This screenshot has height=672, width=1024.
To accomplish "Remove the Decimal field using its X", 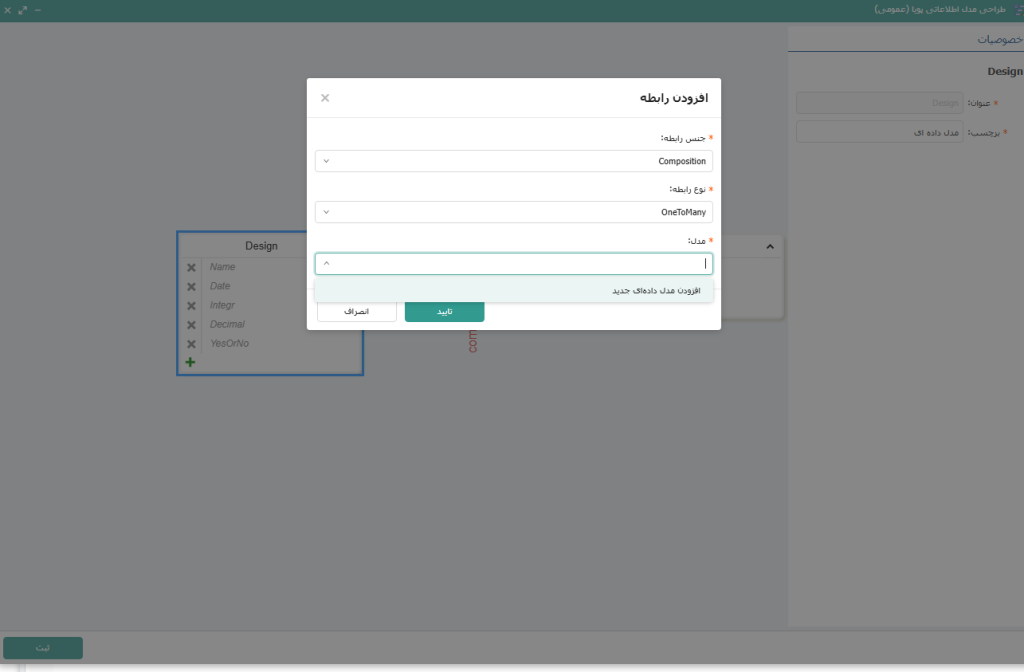I will 191,325.
